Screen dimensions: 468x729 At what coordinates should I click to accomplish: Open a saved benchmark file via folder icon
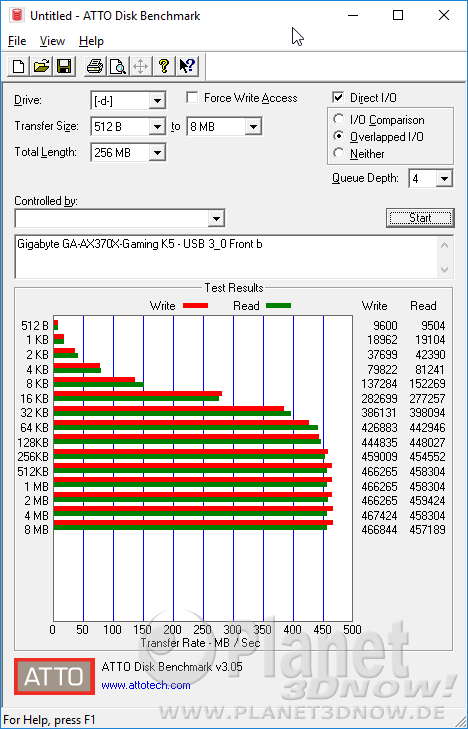(x=41, y=66)
